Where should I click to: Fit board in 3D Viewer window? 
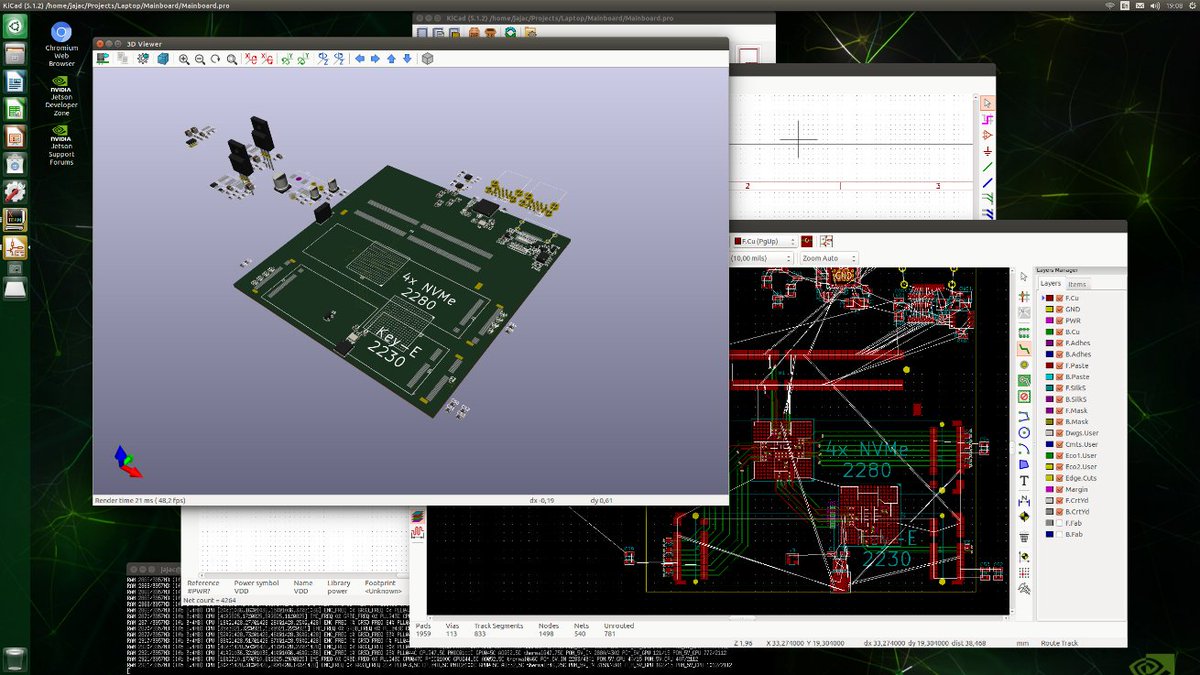(232, 59)
